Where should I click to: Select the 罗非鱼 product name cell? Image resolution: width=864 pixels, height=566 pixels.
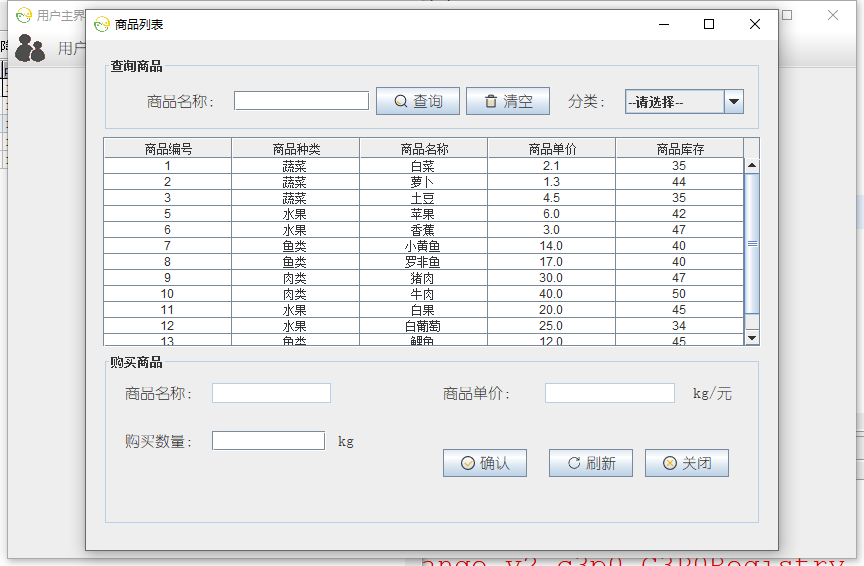click(423, 262)
